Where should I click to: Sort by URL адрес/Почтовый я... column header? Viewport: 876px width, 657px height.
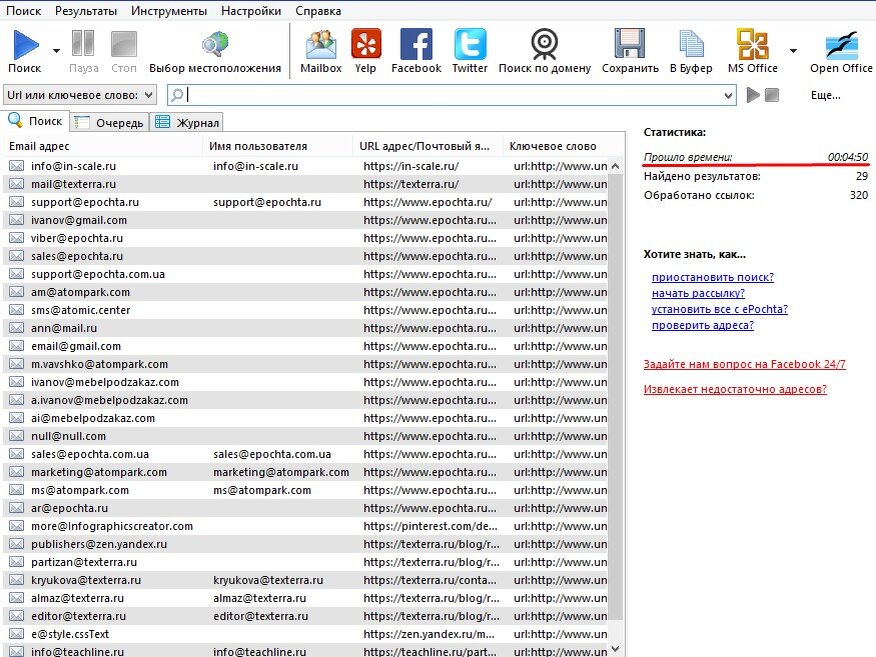(x=428, y=146)
